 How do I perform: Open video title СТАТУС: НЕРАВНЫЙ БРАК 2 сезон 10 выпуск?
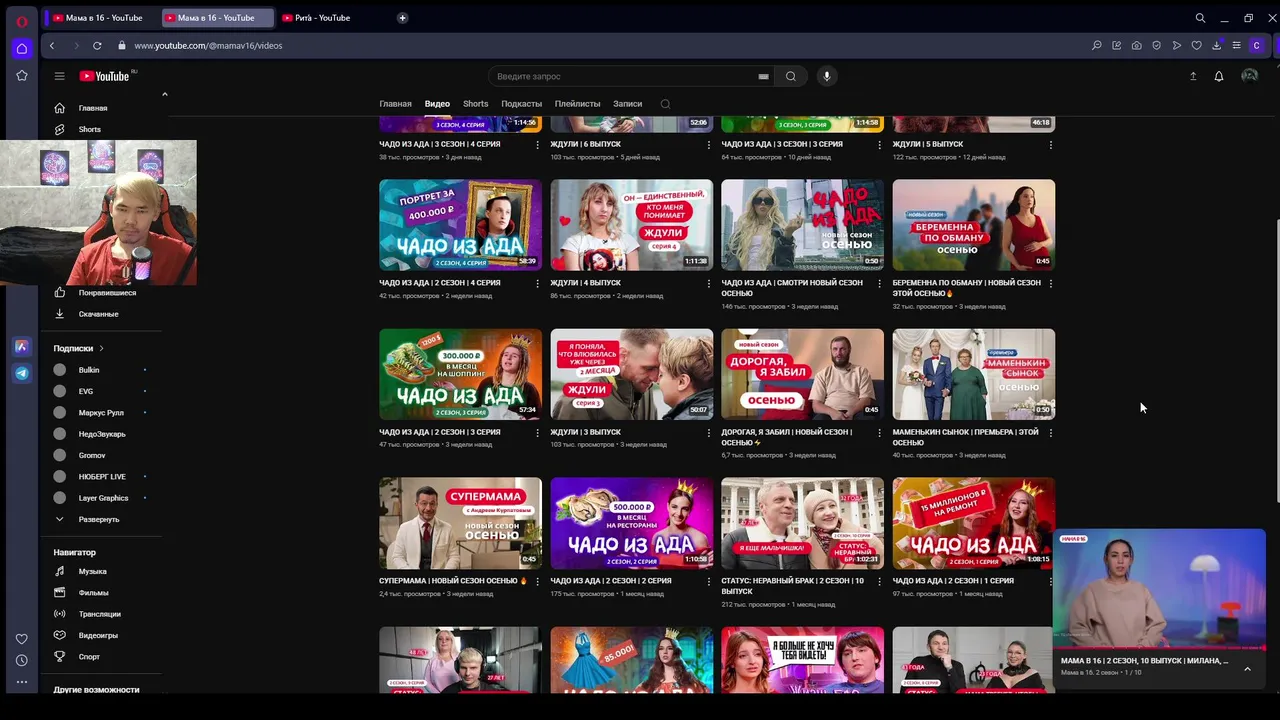coord(793,586)
